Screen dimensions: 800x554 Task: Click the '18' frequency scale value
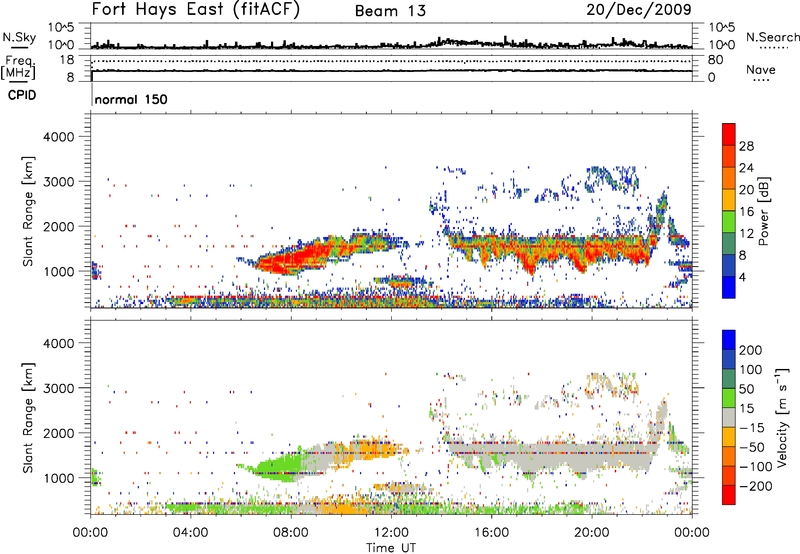coord(67,60)
